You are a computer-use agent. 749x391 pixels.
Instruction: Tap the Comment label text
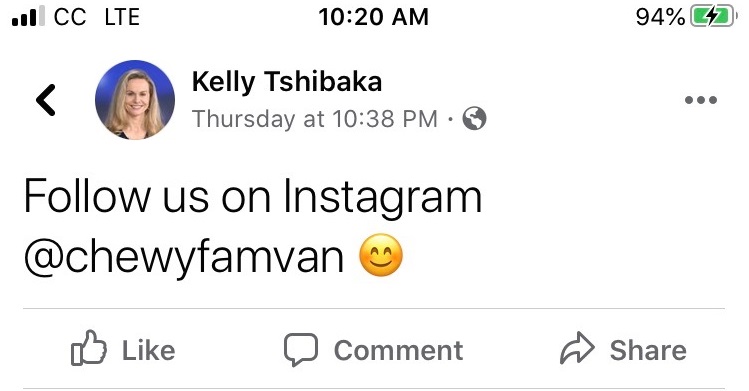point(398,350)
